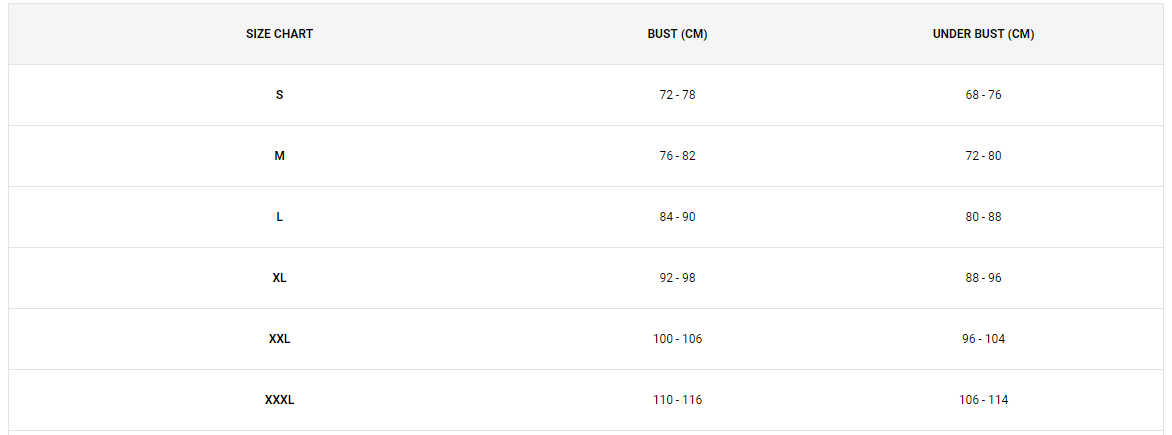Click the 72 - 78 bust value
The width and height of the screenshot is (1172, 435).
click(677, 95)
